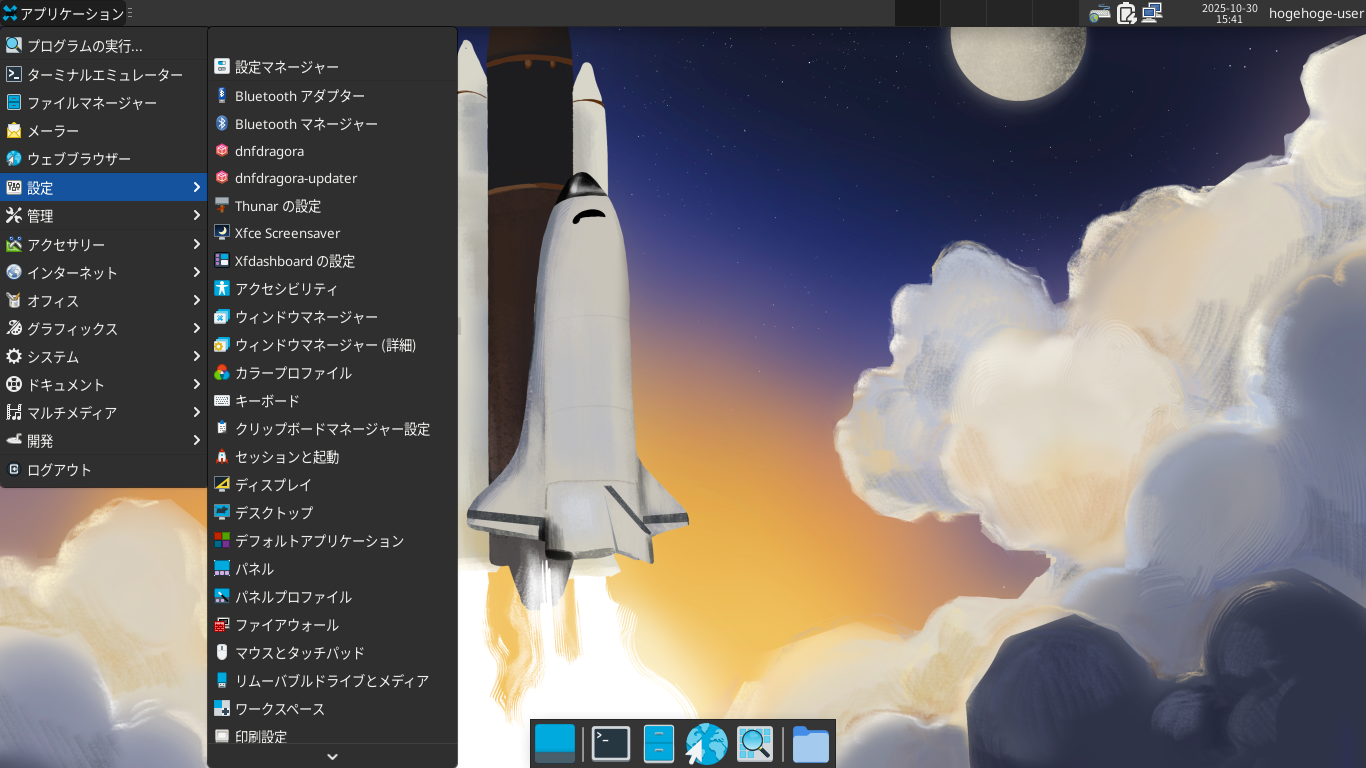Click the ワークスペース icon
Screen dimensions: 1366x768
pos(222,709)
